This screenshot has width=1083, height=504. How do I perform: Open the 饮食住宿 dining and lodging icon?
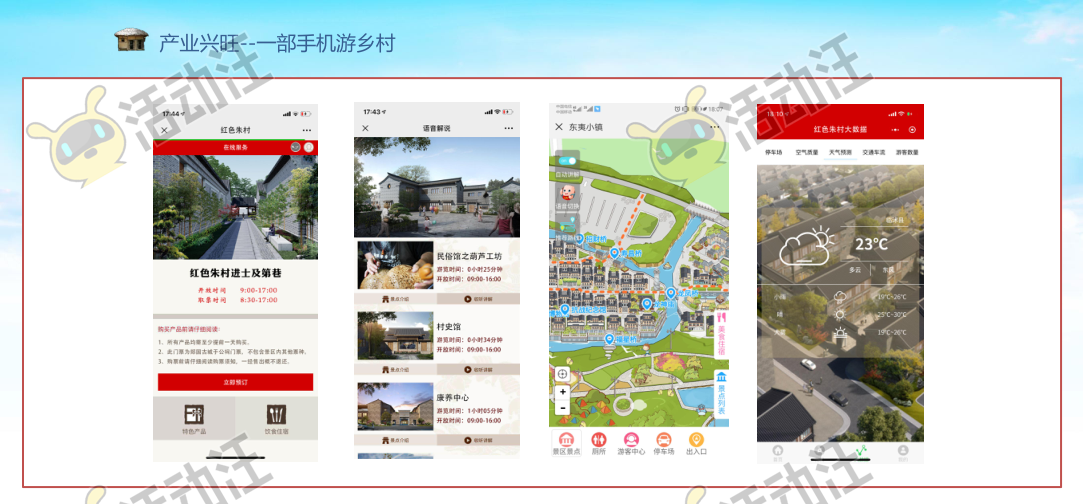point(276,416)
